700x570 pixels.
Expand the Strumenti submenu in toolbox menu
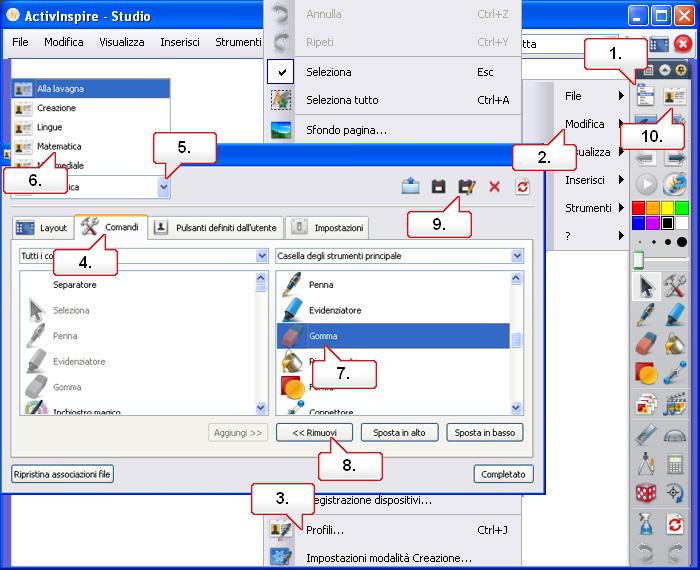tap(621, 208)
